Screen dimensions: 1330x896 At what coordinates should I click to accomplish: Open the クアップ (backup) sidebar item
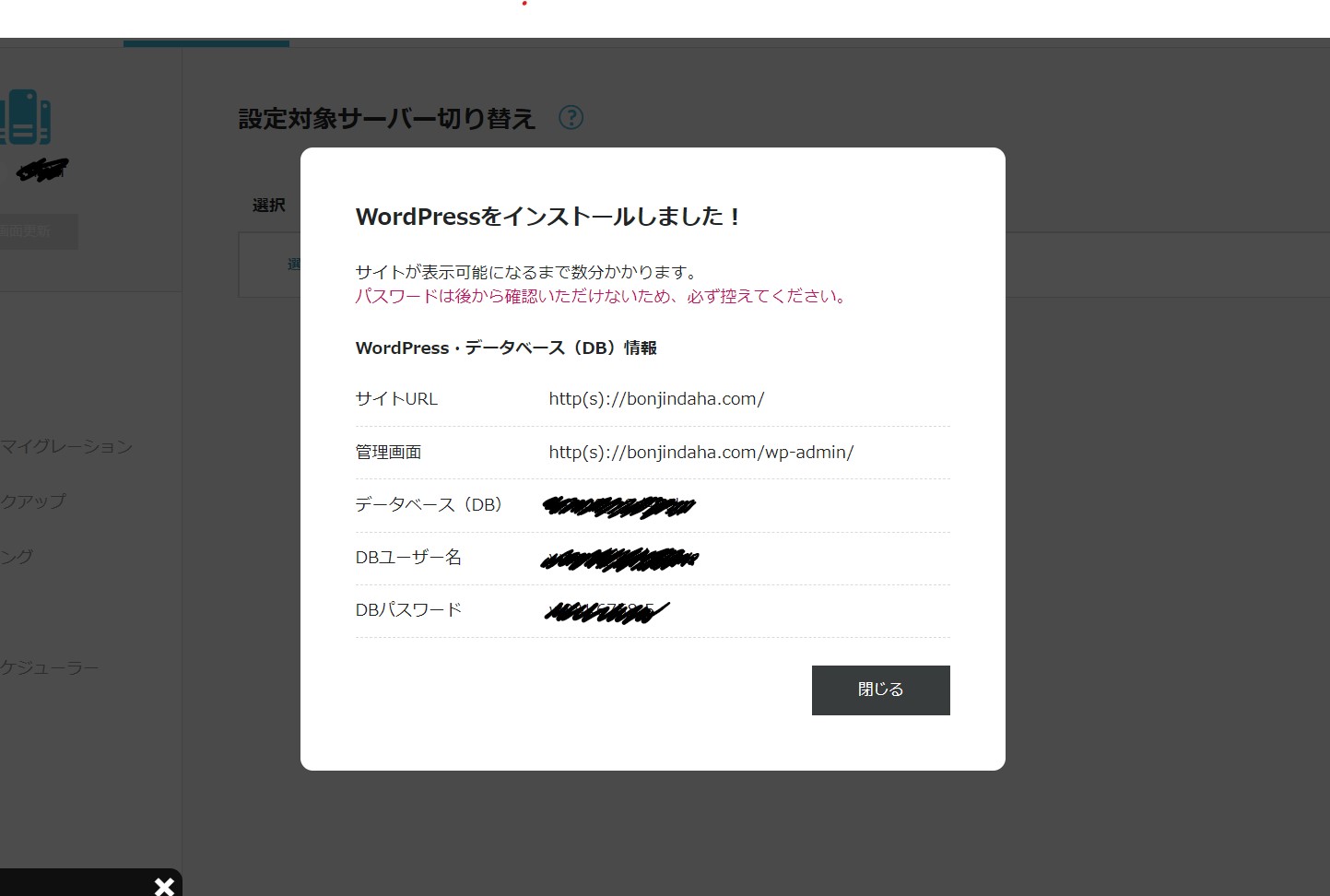[33, 501]
